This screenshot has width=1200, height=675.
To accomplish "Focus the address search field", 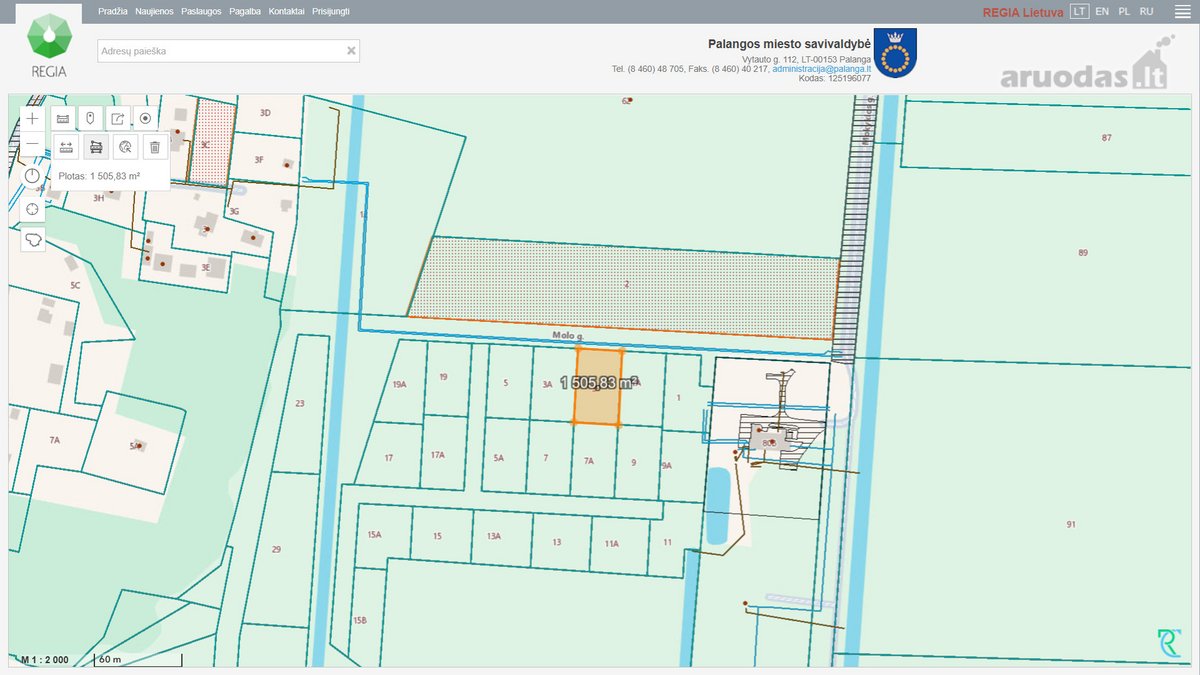I will (x=228, y=50).
